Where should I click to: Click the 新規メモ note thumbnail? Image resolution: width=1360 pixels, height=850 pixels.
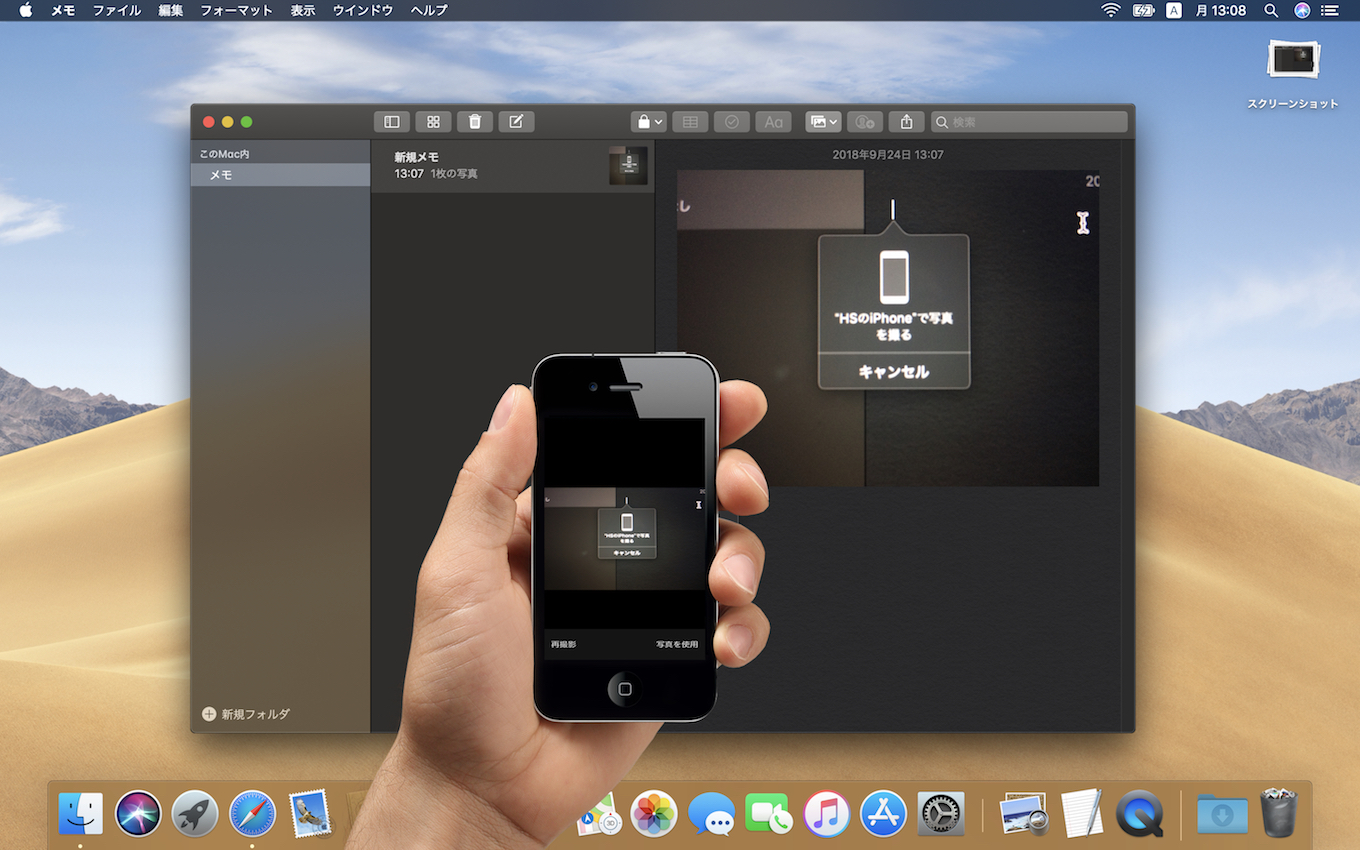coord(628,166)
